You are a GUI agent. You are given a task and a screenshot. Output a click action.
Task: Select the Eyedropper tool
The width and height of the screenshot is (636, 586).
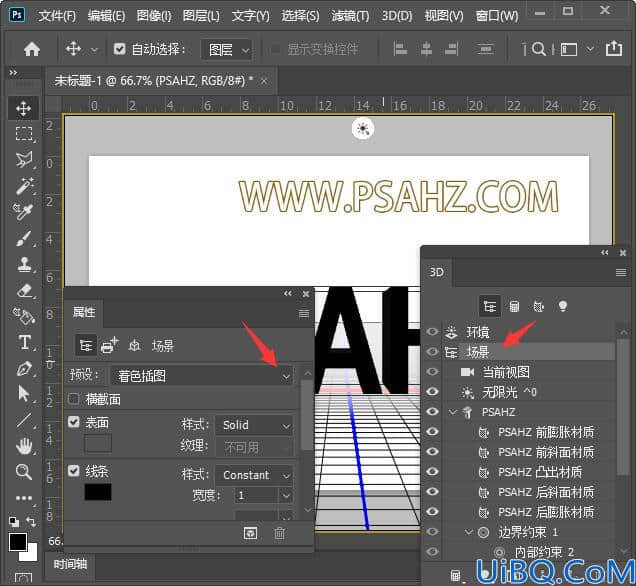[23, 211]
